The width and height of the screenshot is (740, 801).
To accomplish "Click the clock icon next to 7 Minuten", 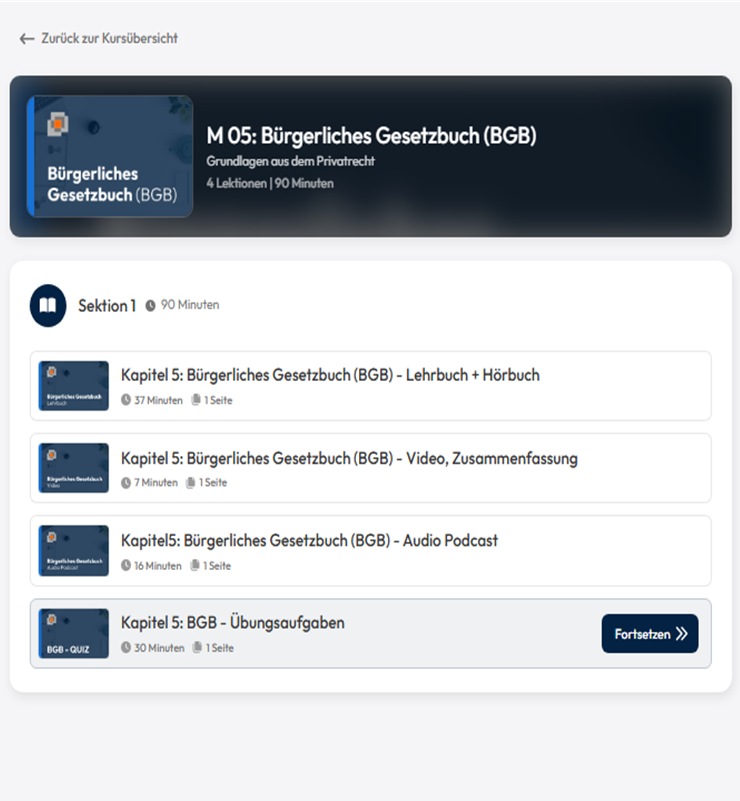I will tap(126, 483).
